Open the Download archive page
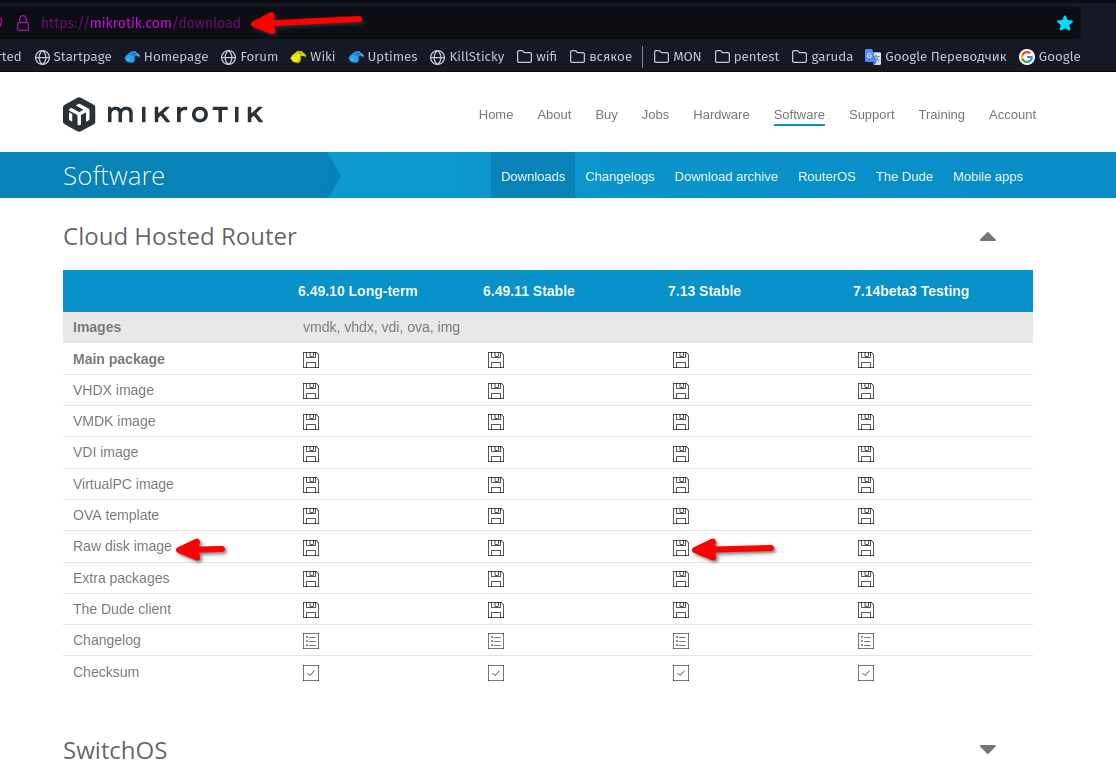 tap(726, 176)
